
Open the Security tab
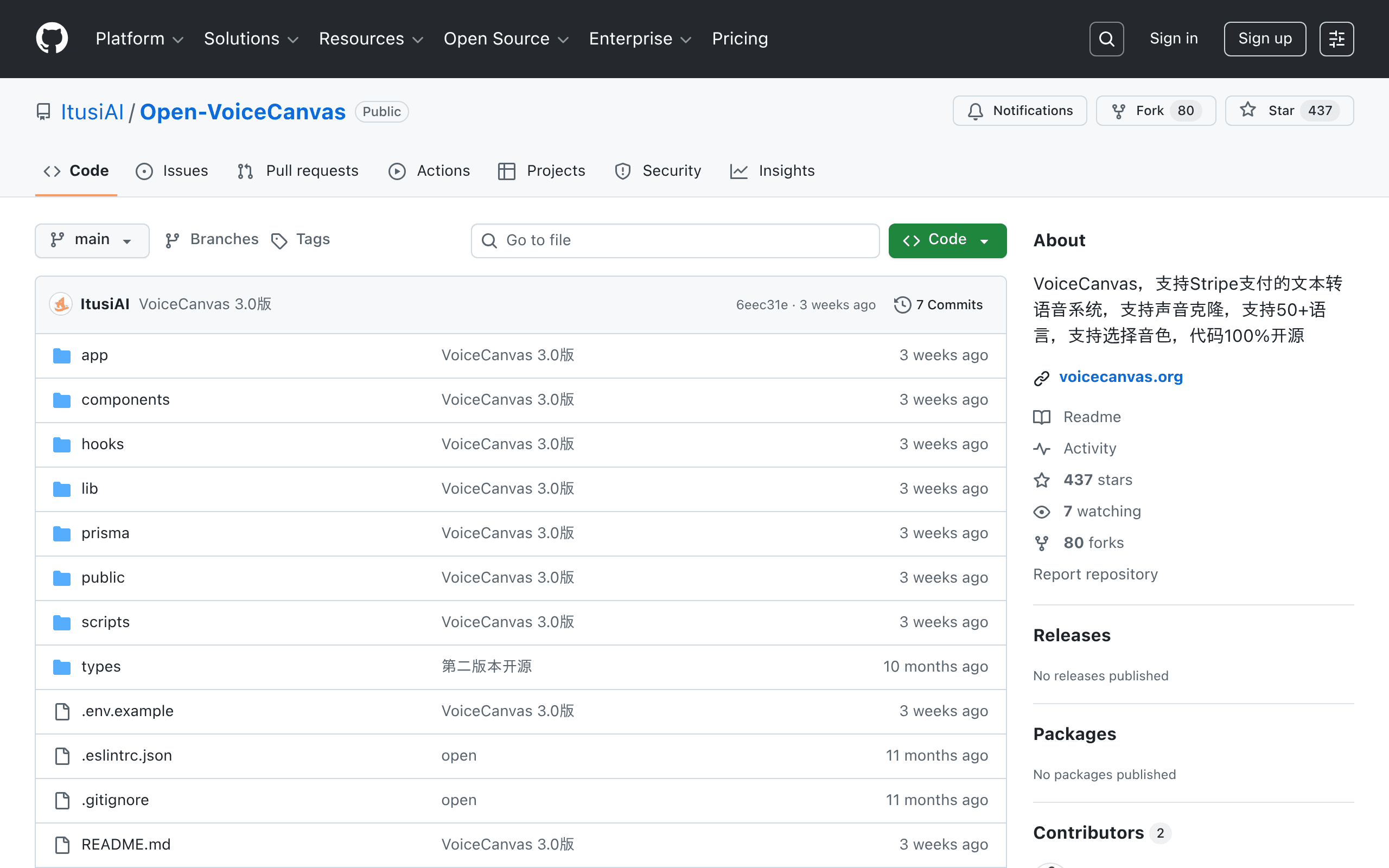click(658, 171)
